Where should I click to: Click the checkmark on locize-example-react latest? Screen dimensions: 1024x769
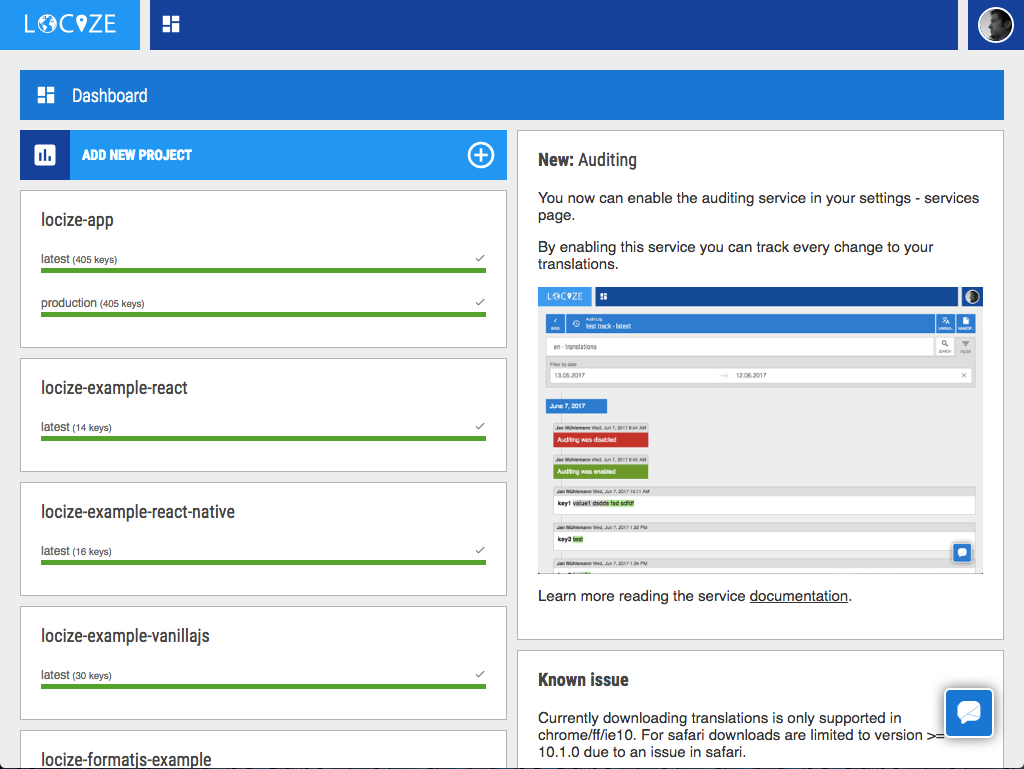click(x=480, y=426)
